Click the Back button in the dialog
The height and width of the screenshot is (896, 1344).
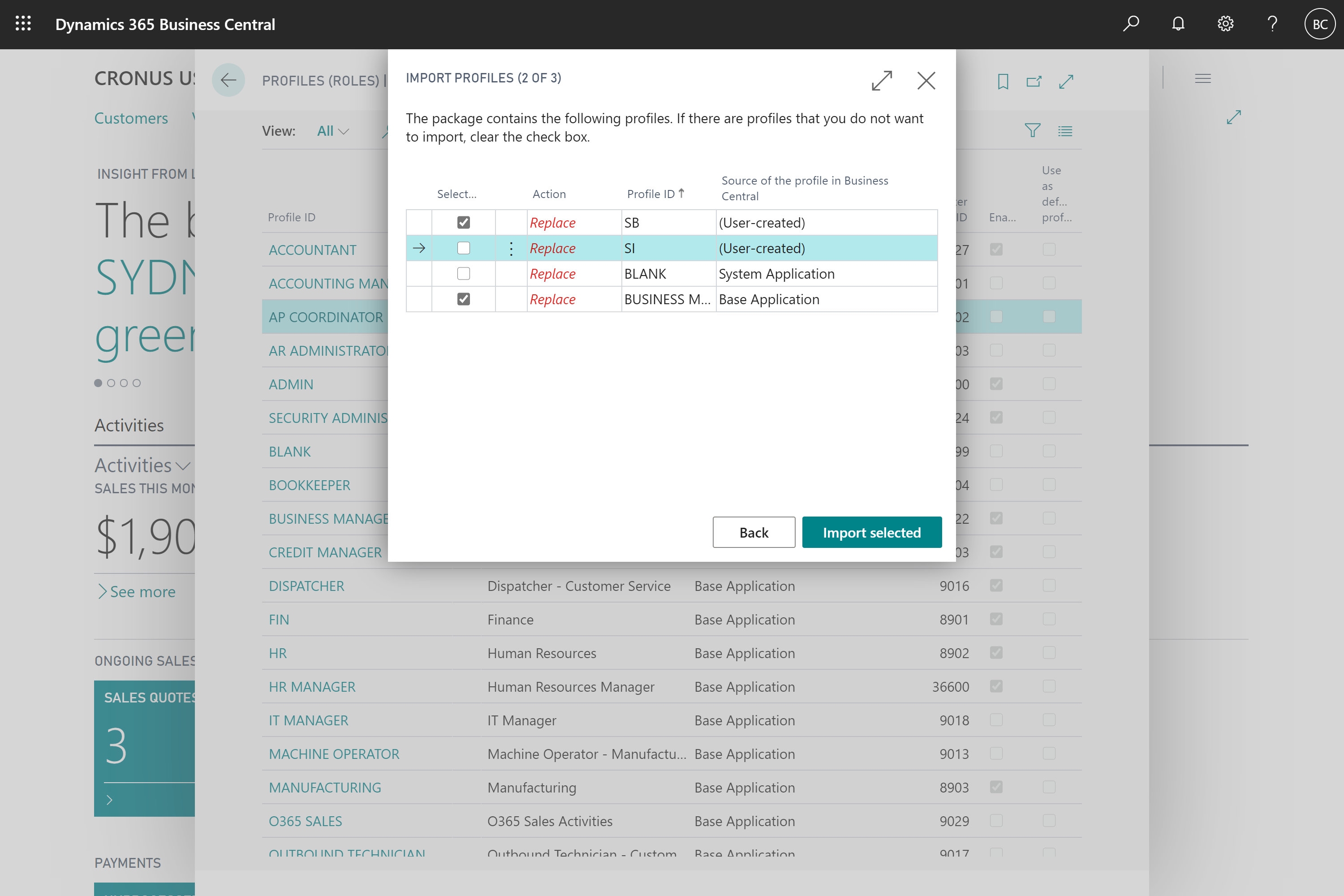(x=753, y=531)
